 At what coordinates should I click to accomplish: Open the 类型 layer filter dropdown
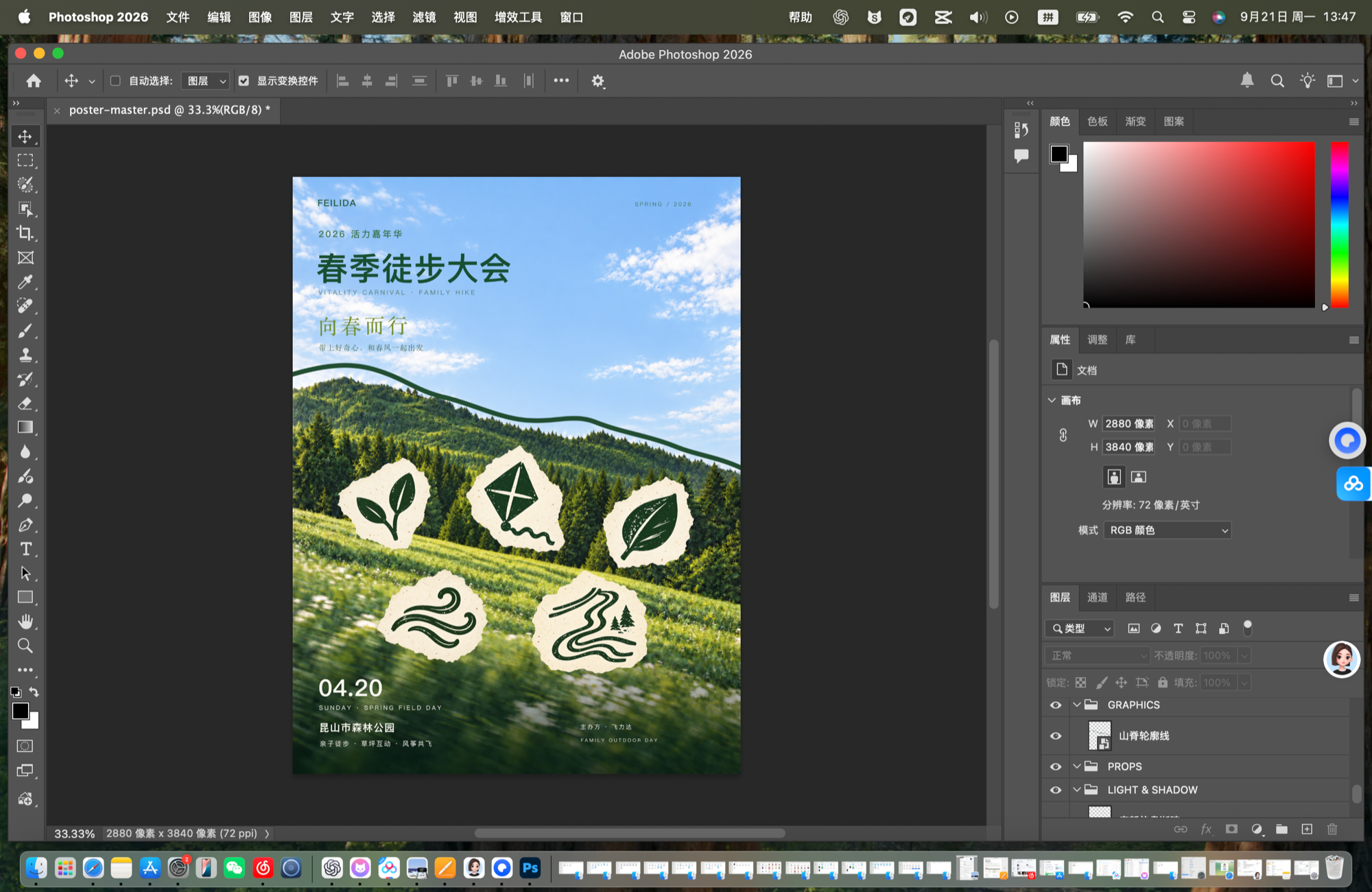point(1079,629)
